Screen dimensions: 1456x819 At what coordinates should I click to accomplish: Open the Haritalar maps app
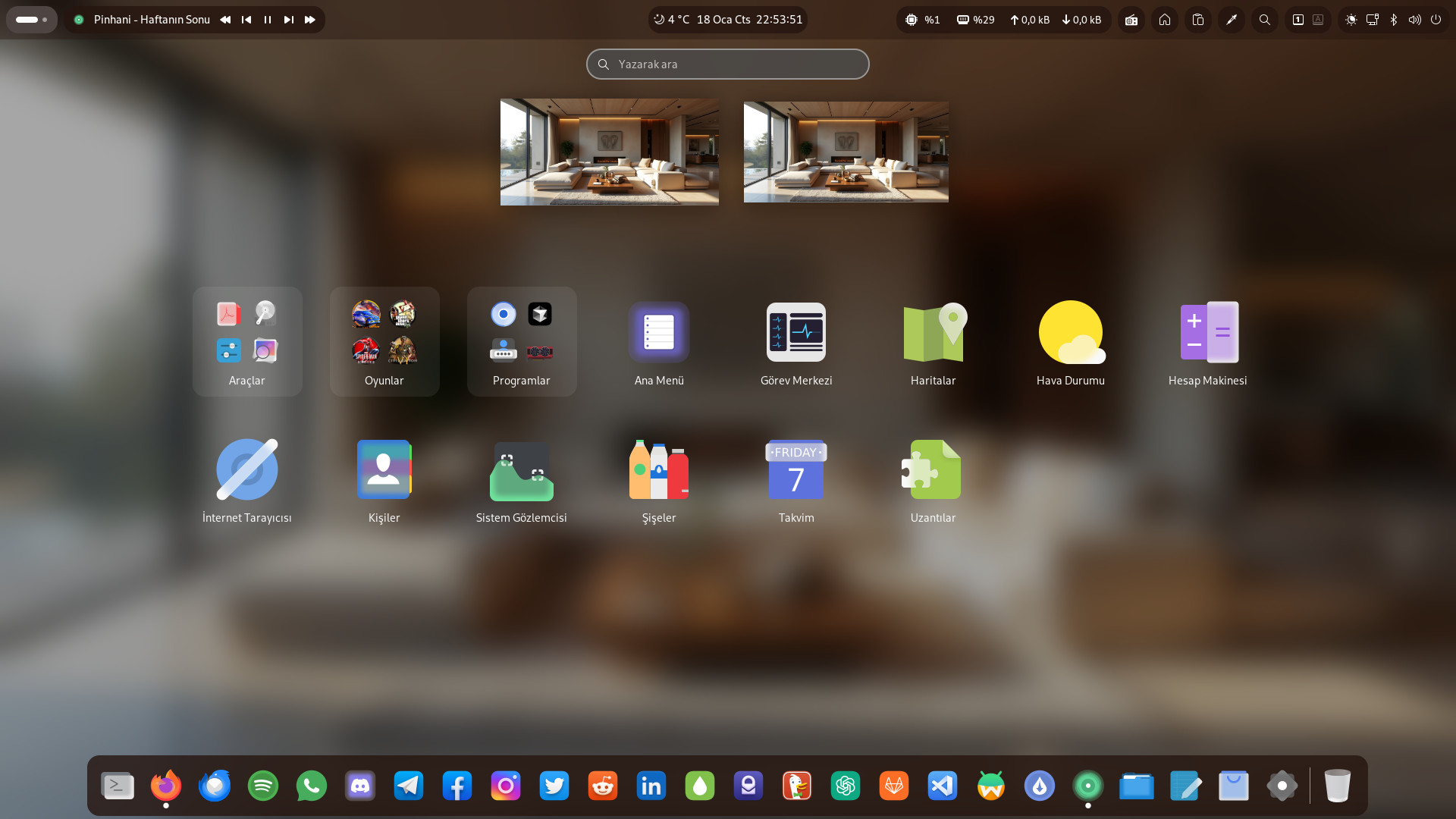[934, 343]
